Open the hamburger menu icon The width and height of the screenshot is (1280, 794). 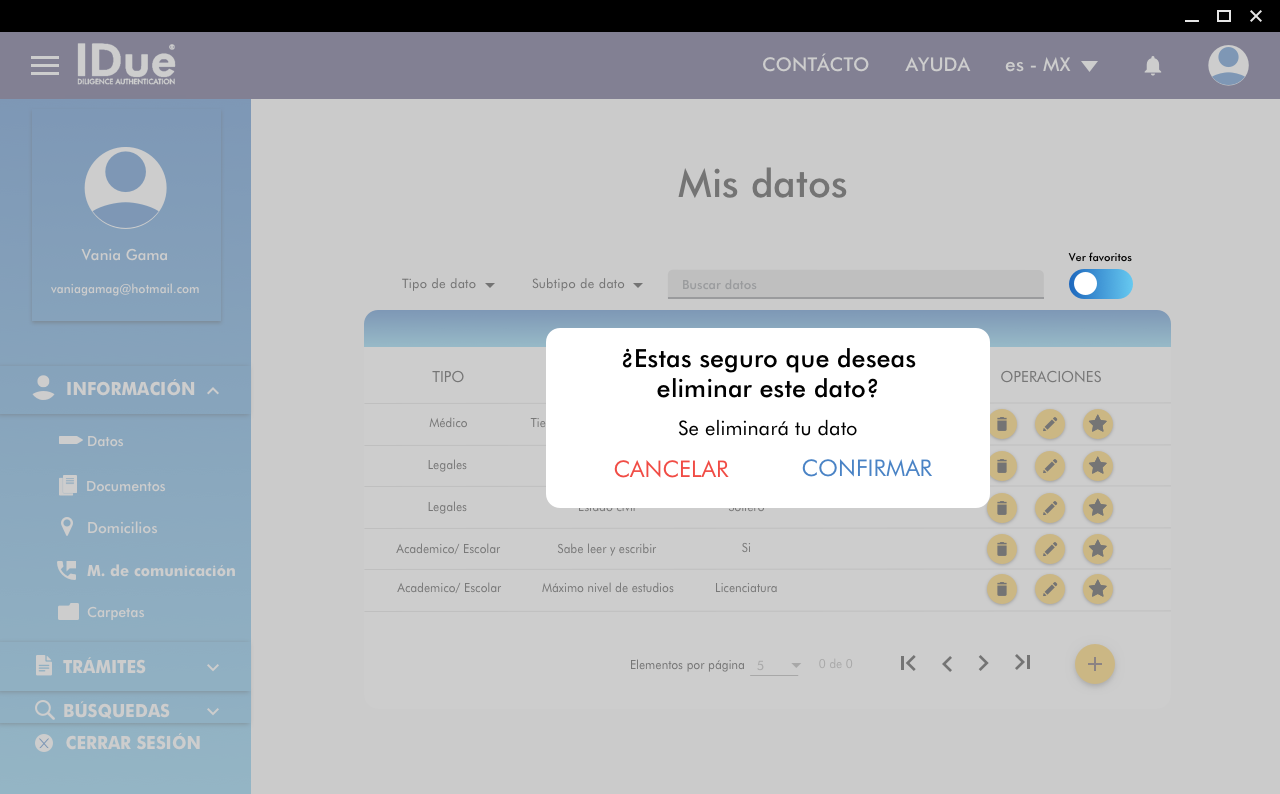coord(45,66)
